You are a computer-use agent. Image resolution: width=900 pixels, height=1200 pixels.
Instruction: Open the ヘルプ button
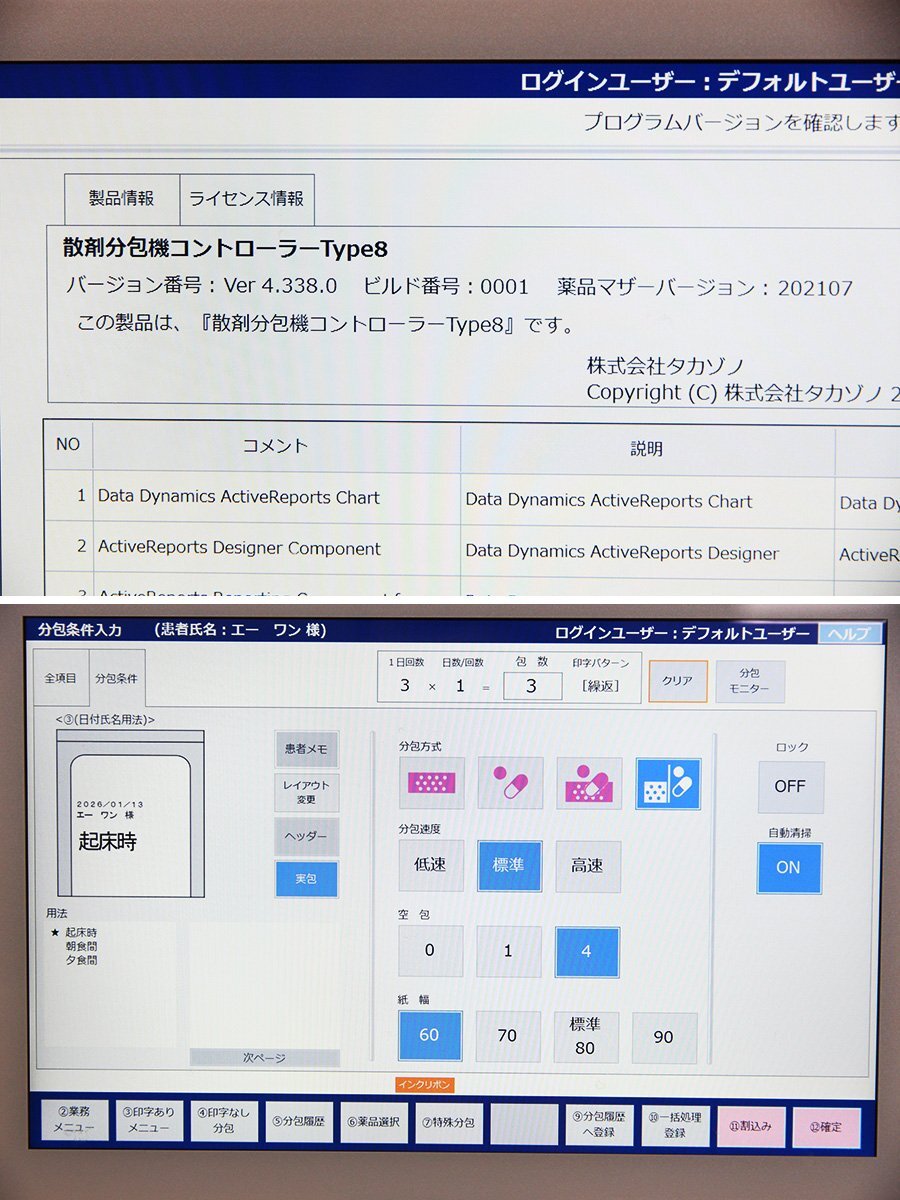point(850,634)
